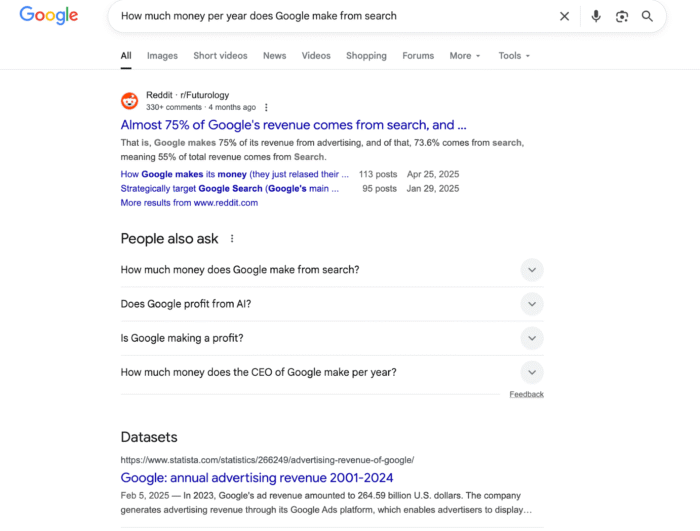Switch to the Images tab

[162, 56]
